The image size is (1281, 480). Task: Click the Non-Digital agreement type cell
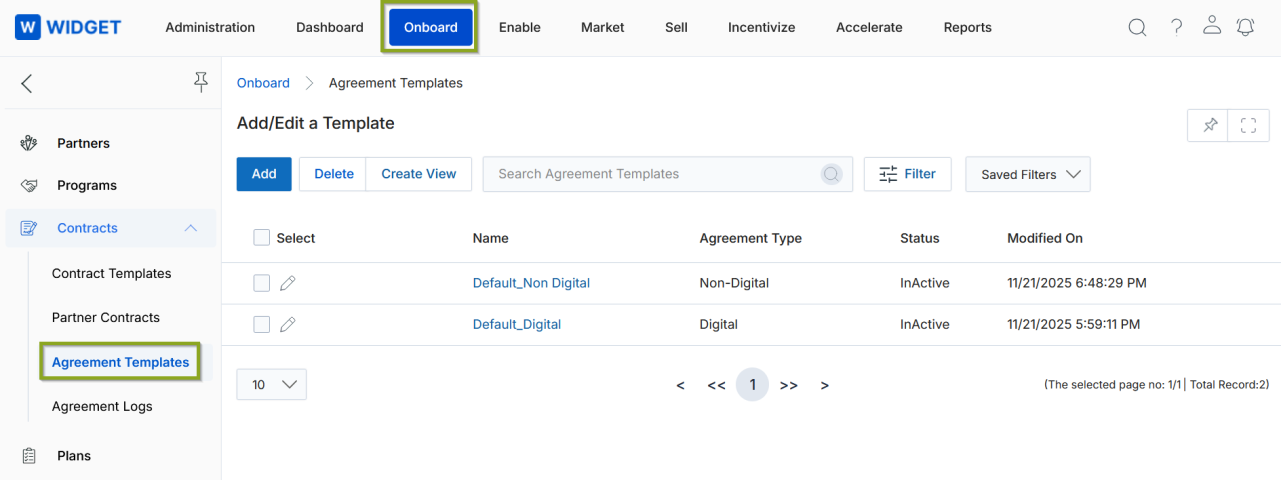coord(735,283)
